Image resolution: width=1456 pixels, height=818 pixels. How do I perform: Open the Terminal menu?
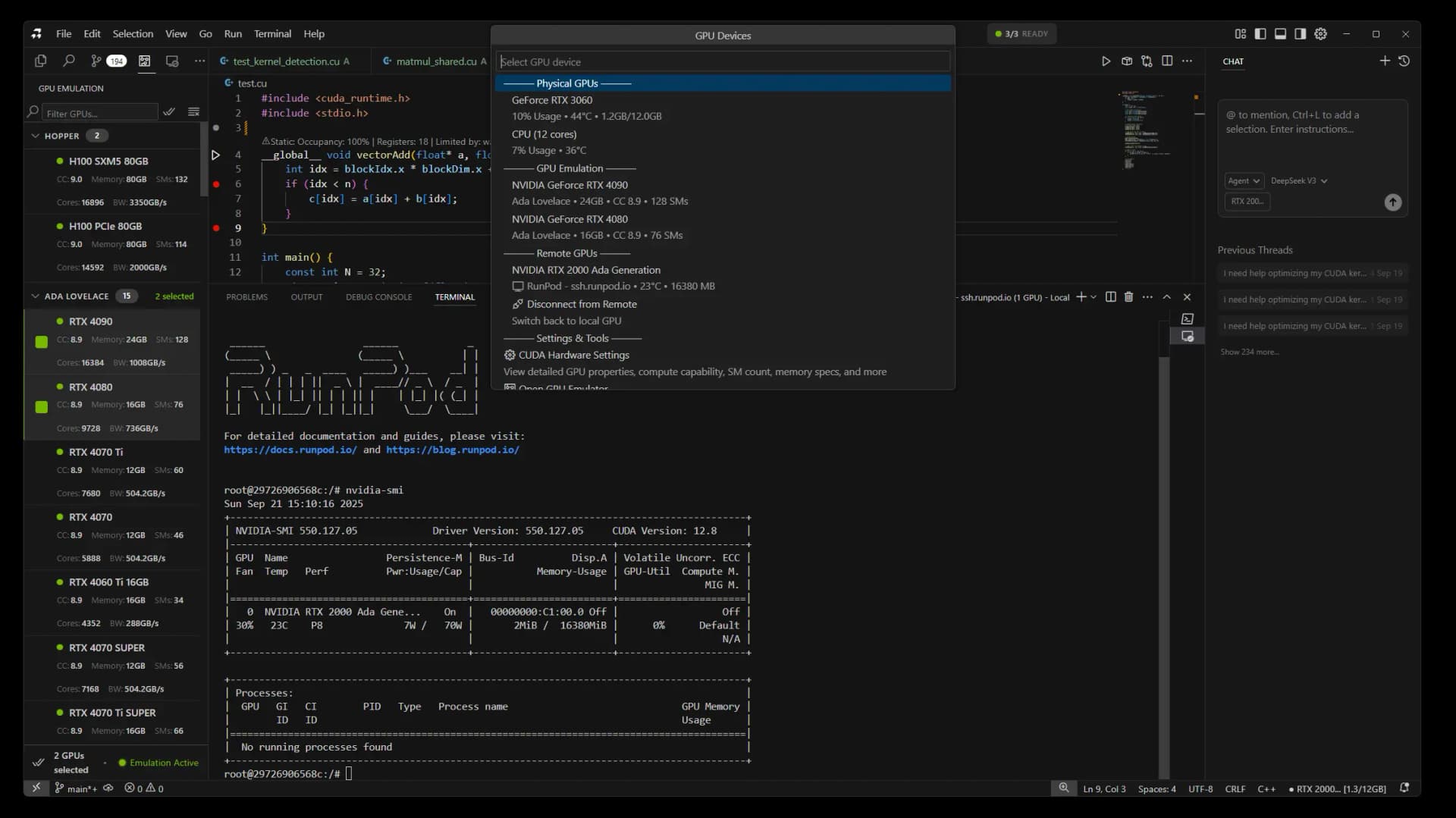coord(273,33)
